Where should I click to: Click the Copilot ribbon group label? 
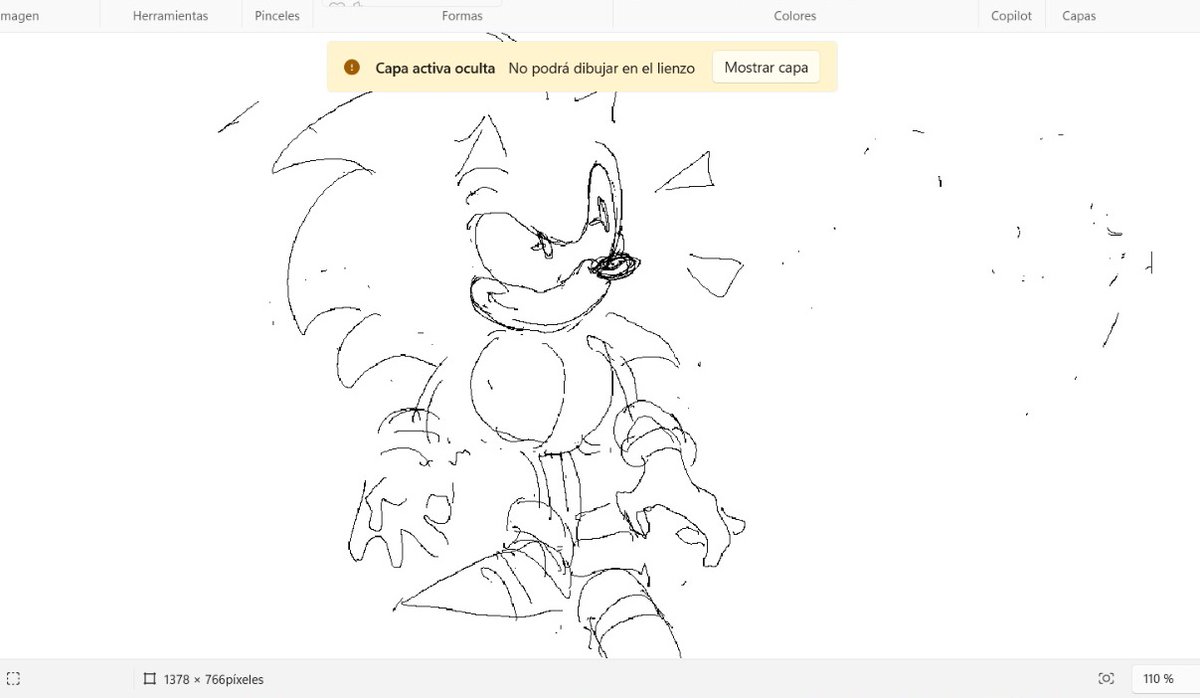pos(1011,16)
